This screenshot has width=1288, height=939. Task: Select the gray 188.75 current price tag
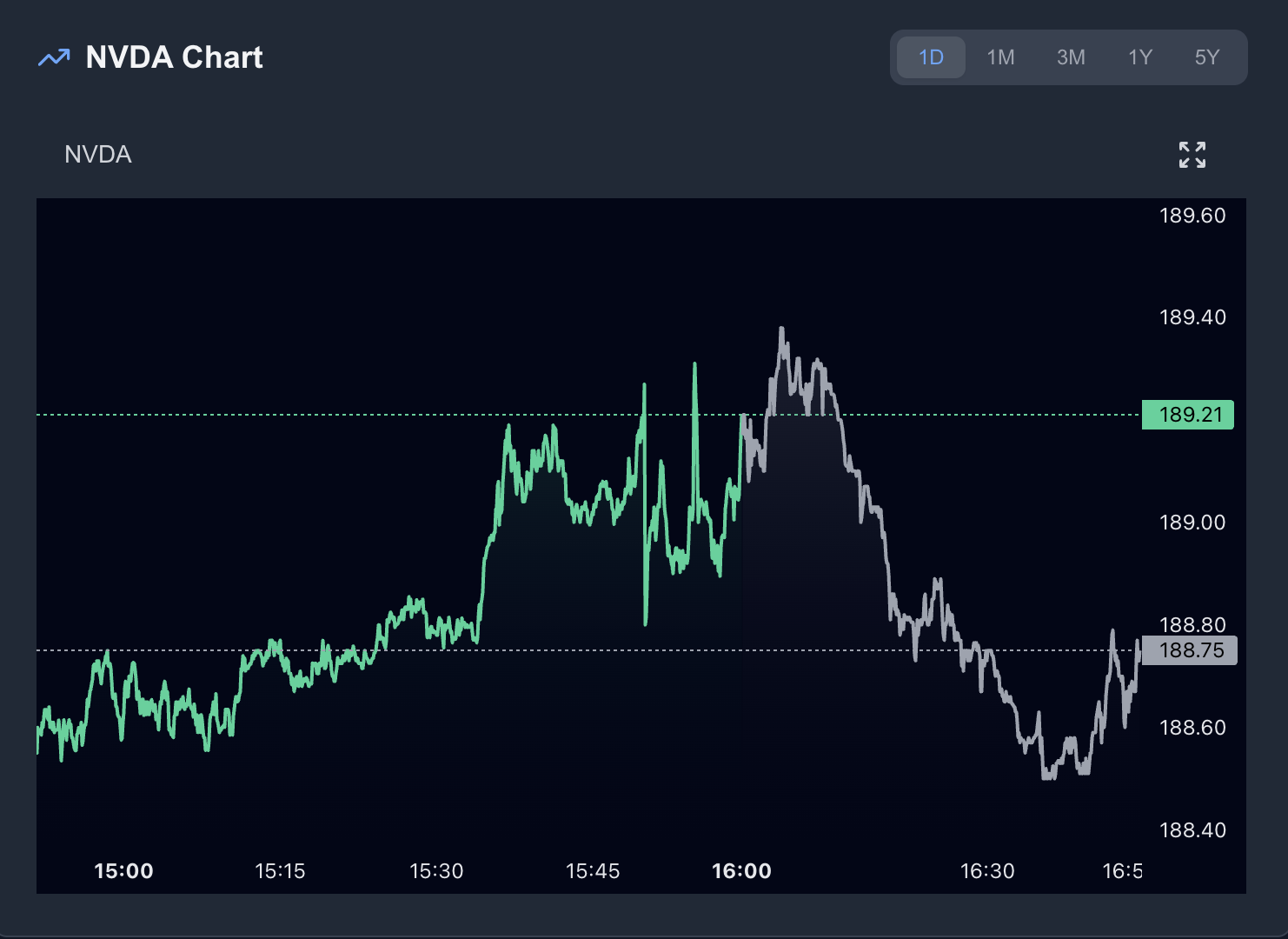(x=1187, y=650)
